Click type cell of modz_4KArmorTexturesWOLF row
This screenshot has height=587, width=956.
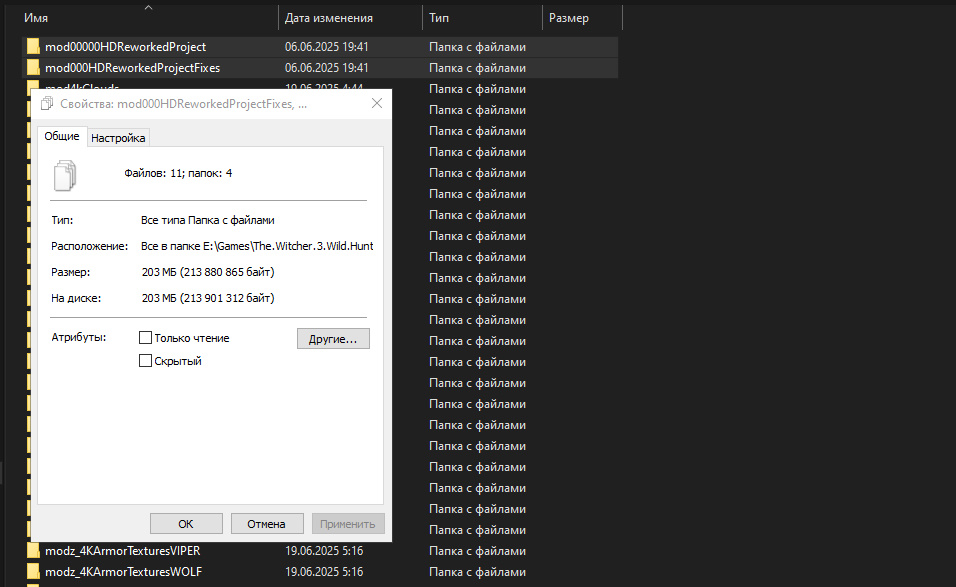477,572
